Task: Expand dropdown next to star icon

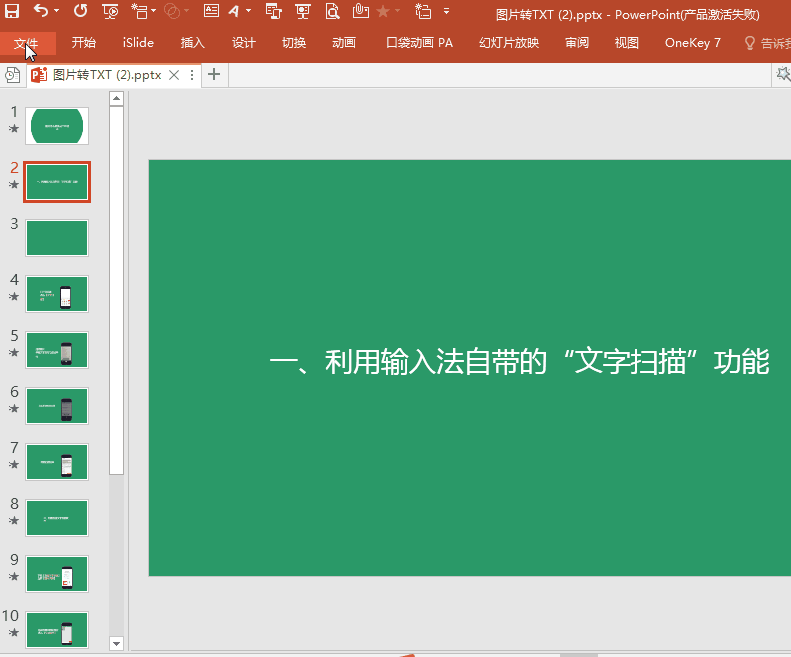Action: point(398,11)
